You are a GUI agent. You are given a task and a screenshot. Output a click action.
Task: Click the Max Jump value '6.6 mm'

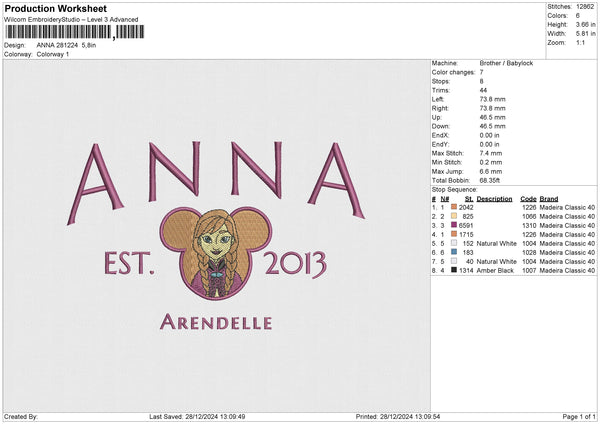[491, 171]
